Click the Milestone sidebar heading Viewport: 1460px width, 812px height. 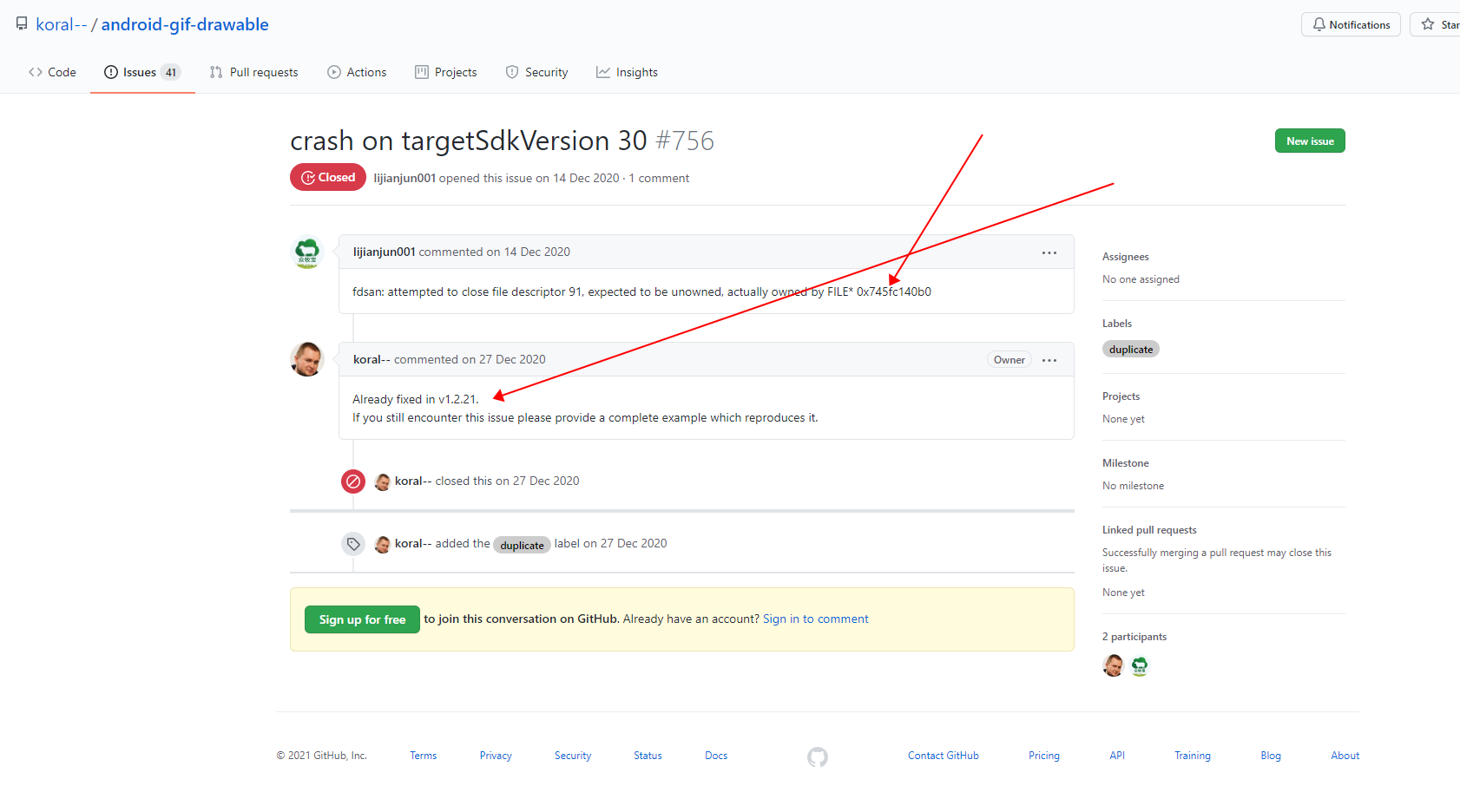pyautogui.click(x=1125, y=463)
